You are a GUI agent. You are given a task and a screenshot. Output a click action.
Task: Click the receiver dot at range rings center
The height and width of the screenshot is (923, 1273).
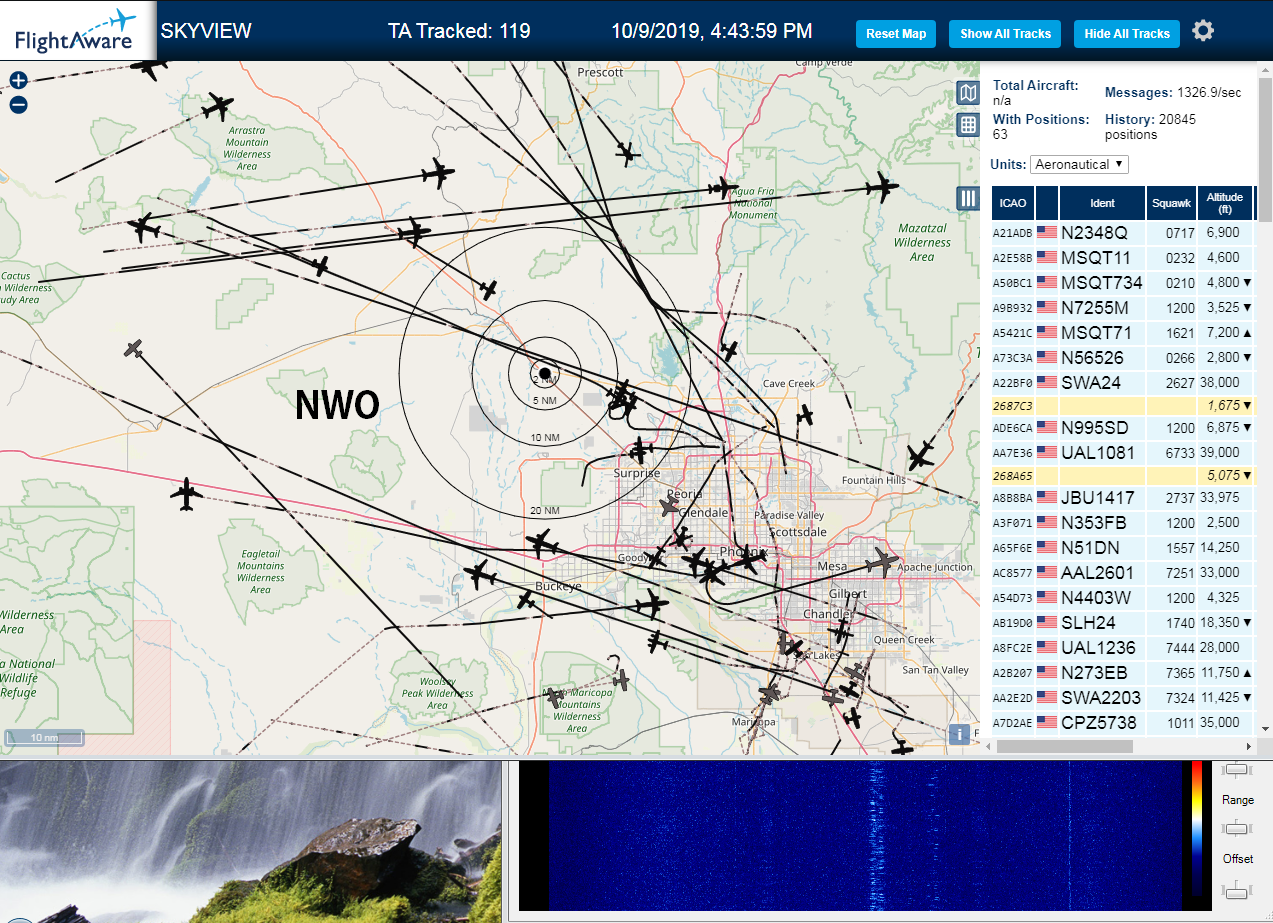pyautogui.click(x=545, y=372)
